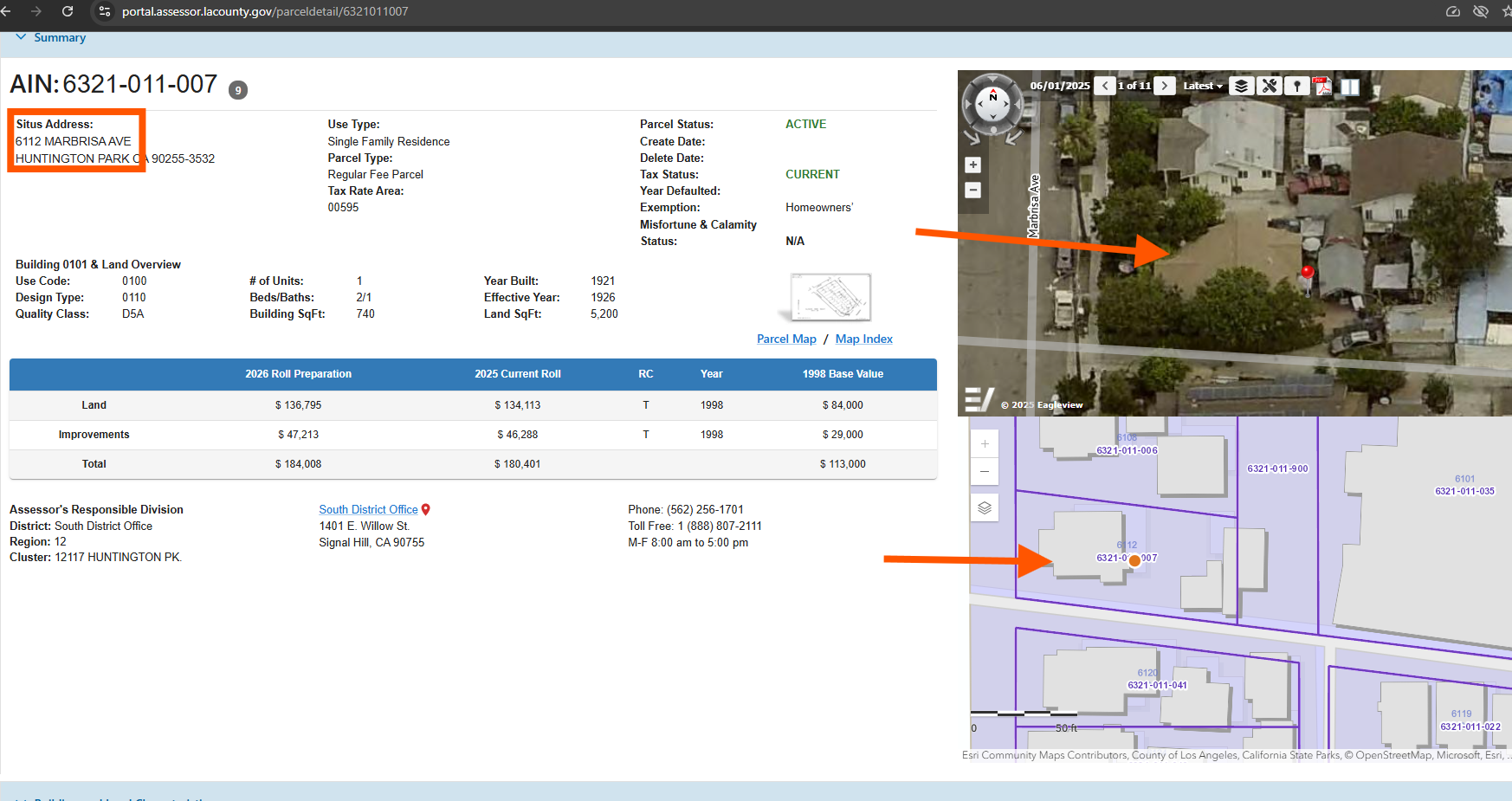Click the parcel map thumbnail image
Viewport: 1512px width, 801px height.
coord(830,297)
